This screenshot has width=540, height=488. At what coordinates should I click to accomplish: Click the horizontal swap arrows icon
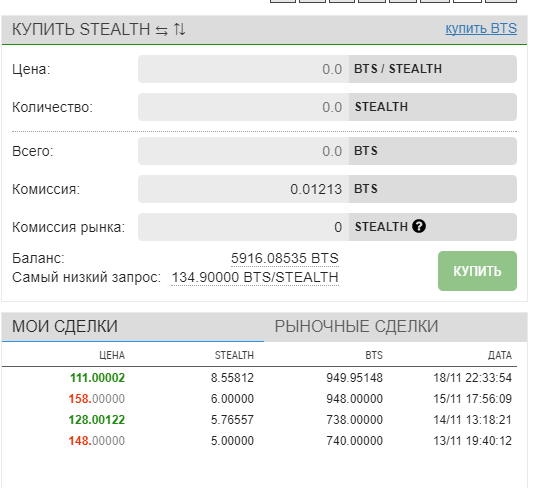tap(162, 30)
